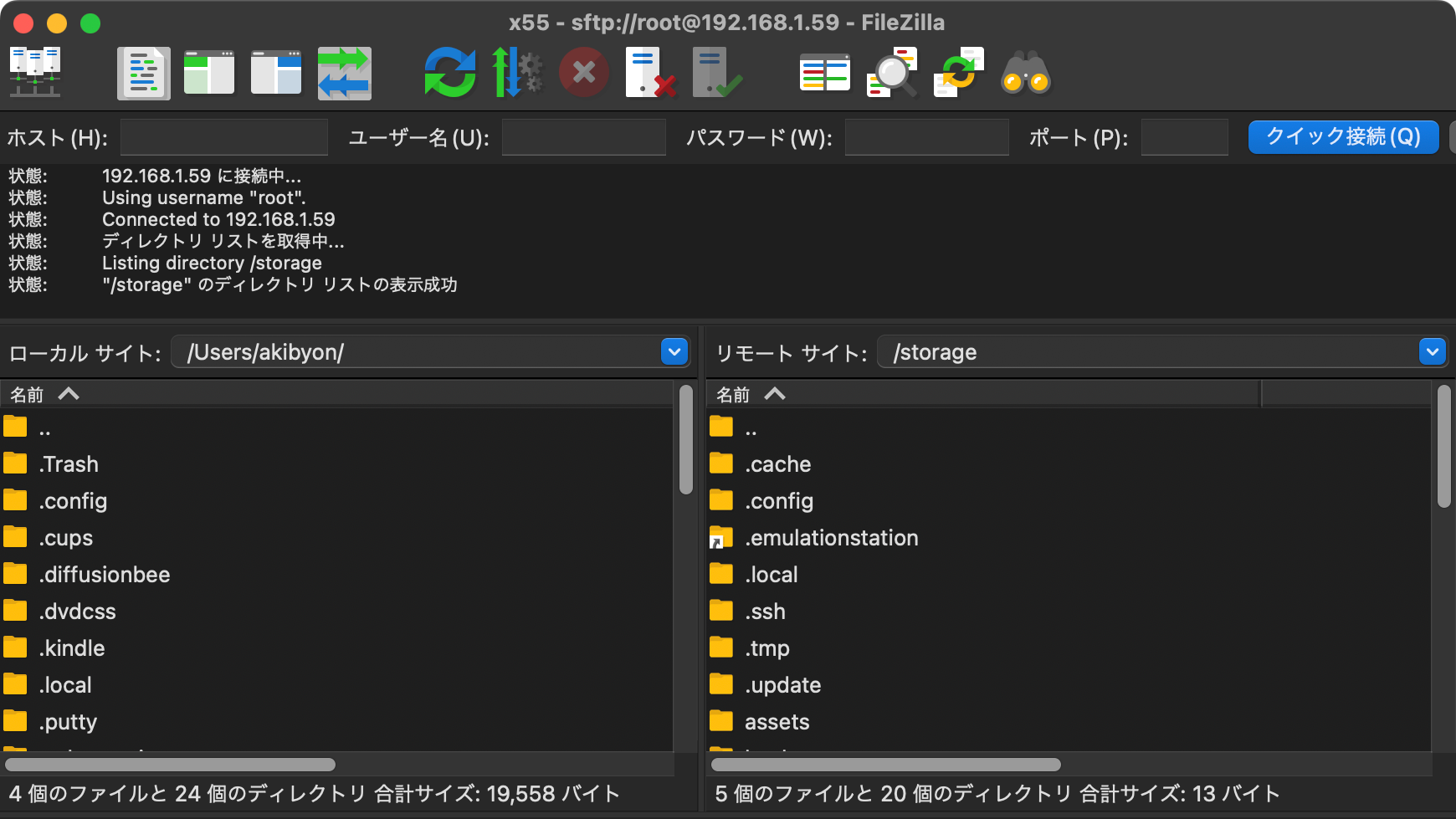Image resolution: width=1456 pixels, height=819 pixels.
Task: Disconnect from the currently visible server
Action: click(650, 73)
